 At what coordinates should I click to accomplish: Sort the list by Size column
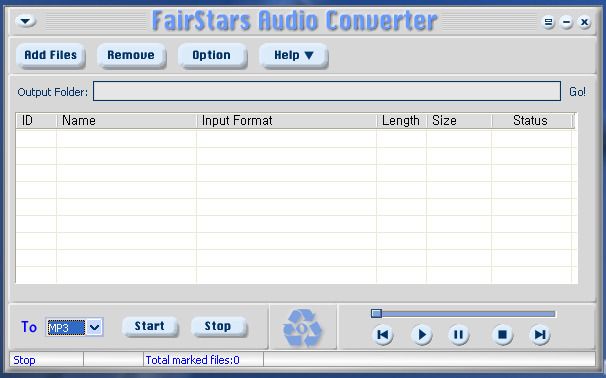pyautogui.click(x=459, y=121)
